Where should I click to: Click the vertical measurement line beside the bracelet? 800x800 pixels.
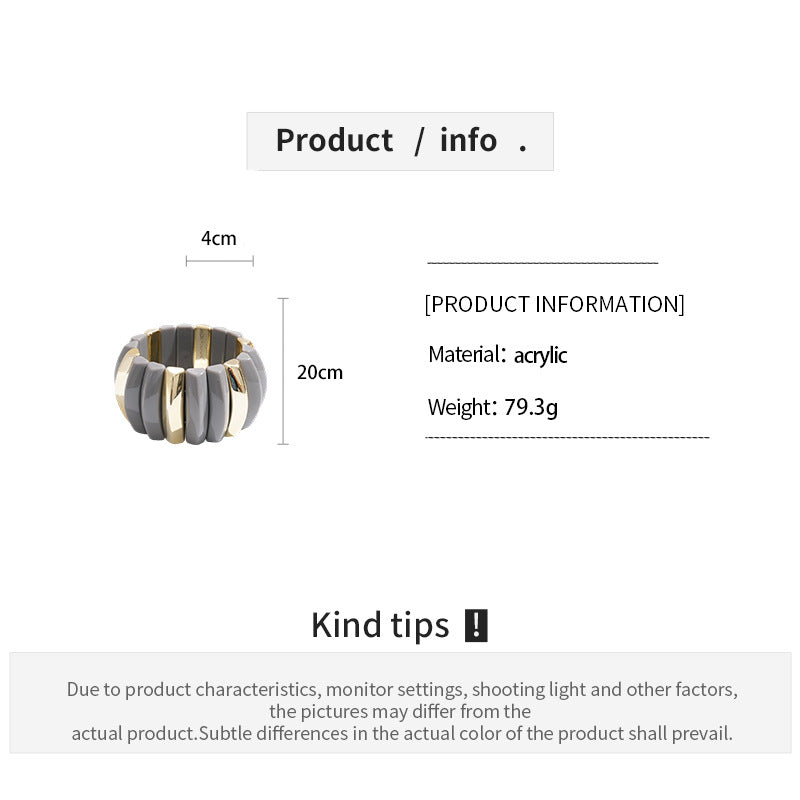[x=283, y=371]
